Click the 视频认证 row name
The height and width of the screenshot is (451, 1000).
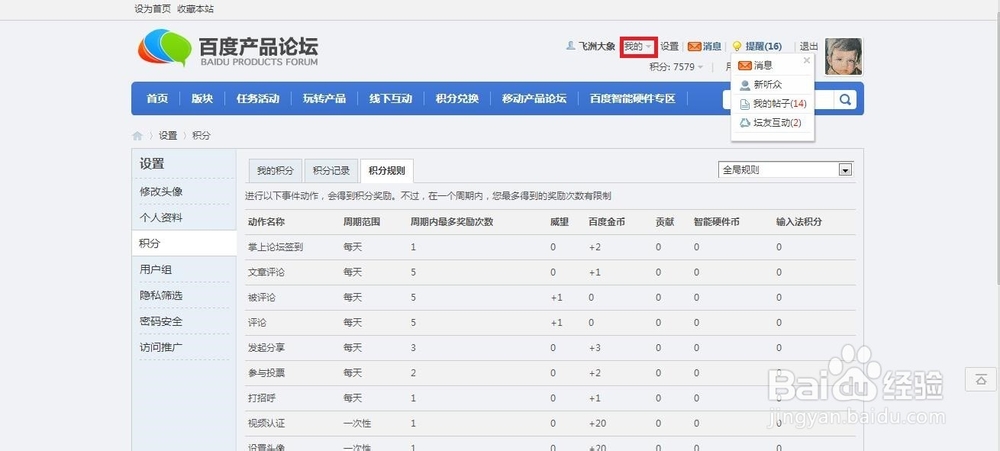(x=266, y=423)
